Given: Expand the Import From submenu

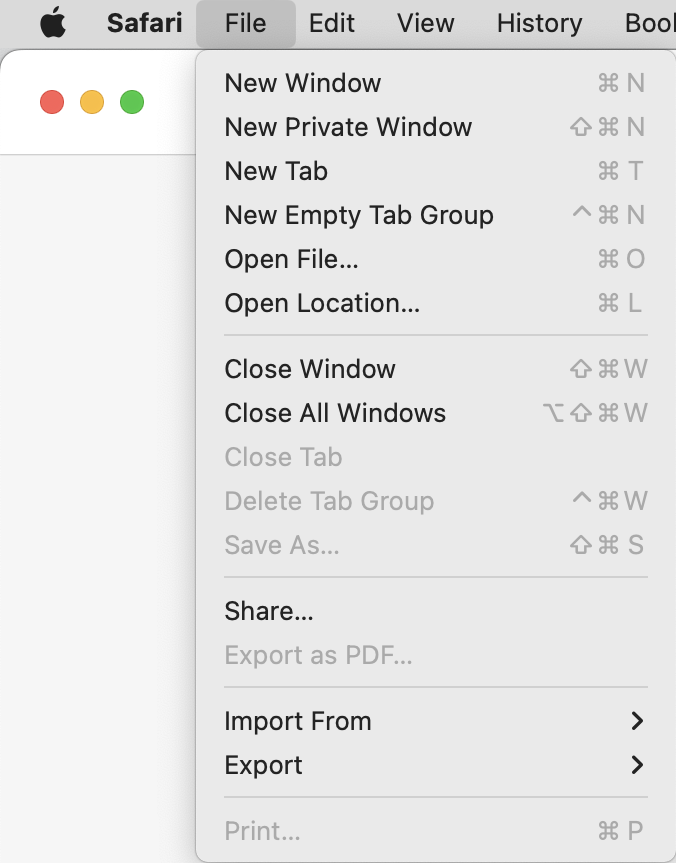Looking at the screenshot, I should (x=298, y=721).
